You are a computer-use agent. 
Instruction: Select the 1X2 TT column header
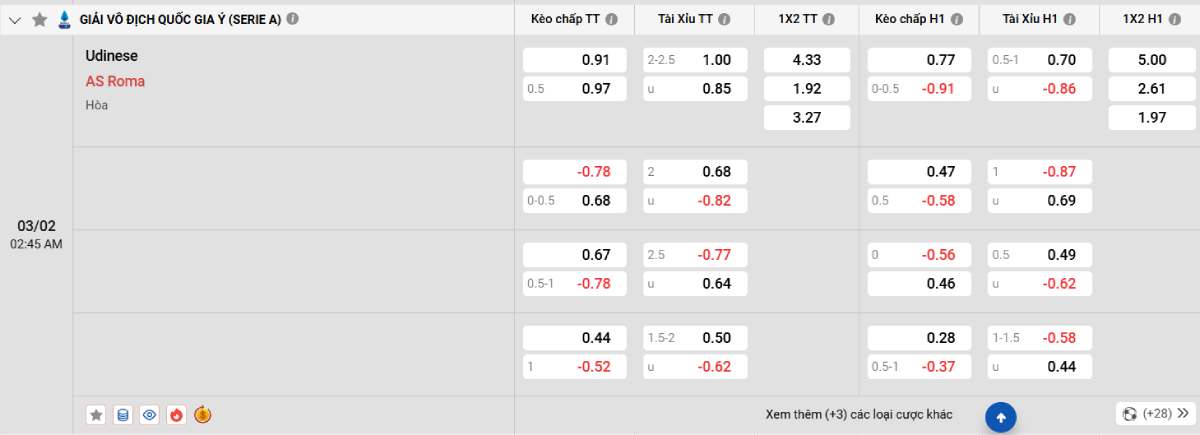798,19
